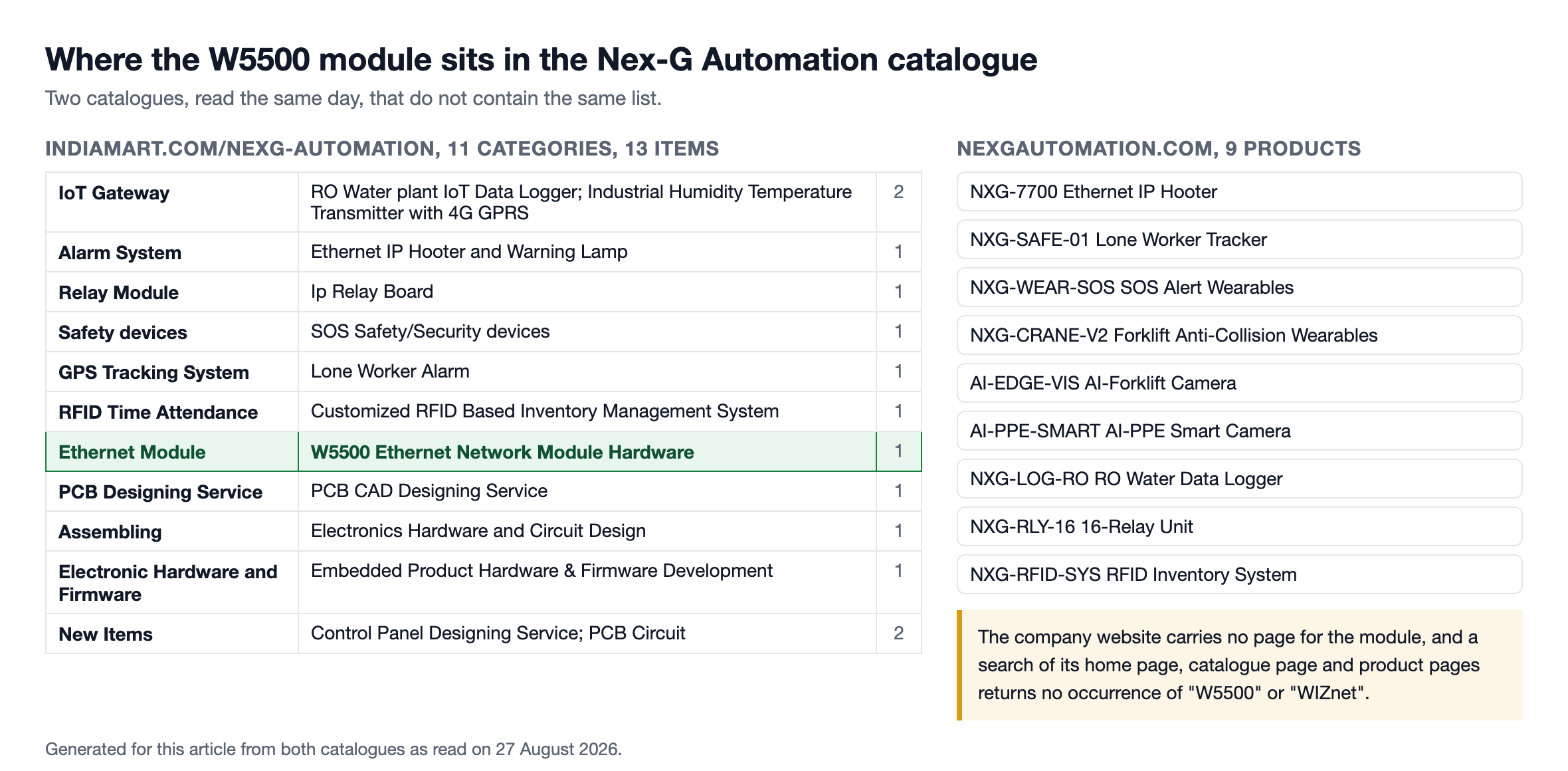The height and width of the screenshot is (771, 1568).
Task: Click the NXG-RLY-16 16-Relay Unit card
Action: pyautogui.click(x=1239, y=526)
